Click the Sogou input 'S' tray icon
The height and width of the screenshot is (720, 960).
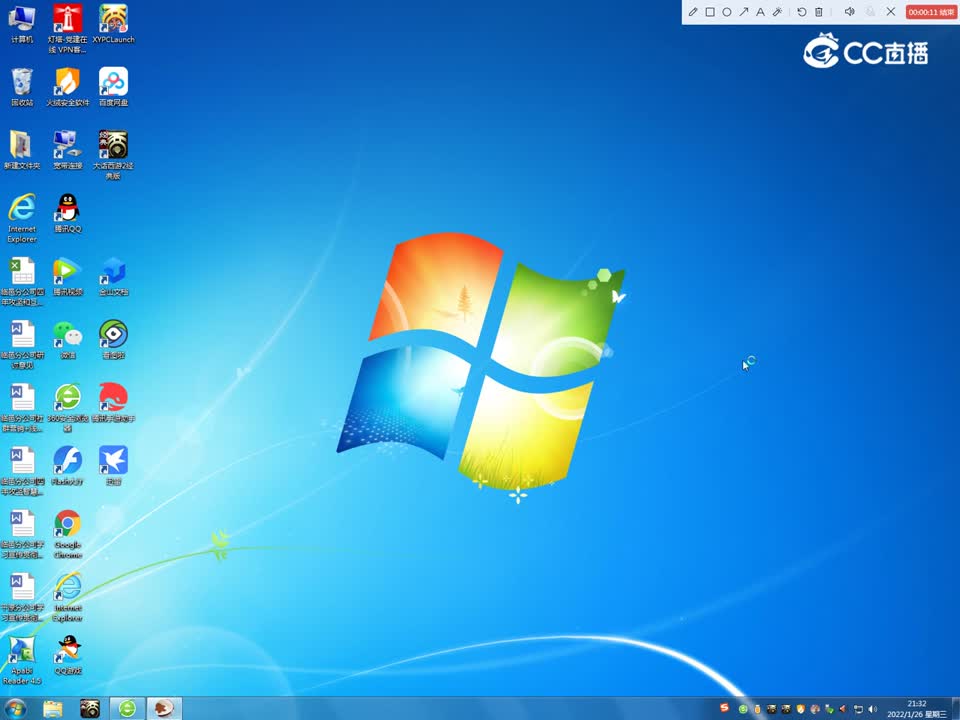click(x=724, y=708)
